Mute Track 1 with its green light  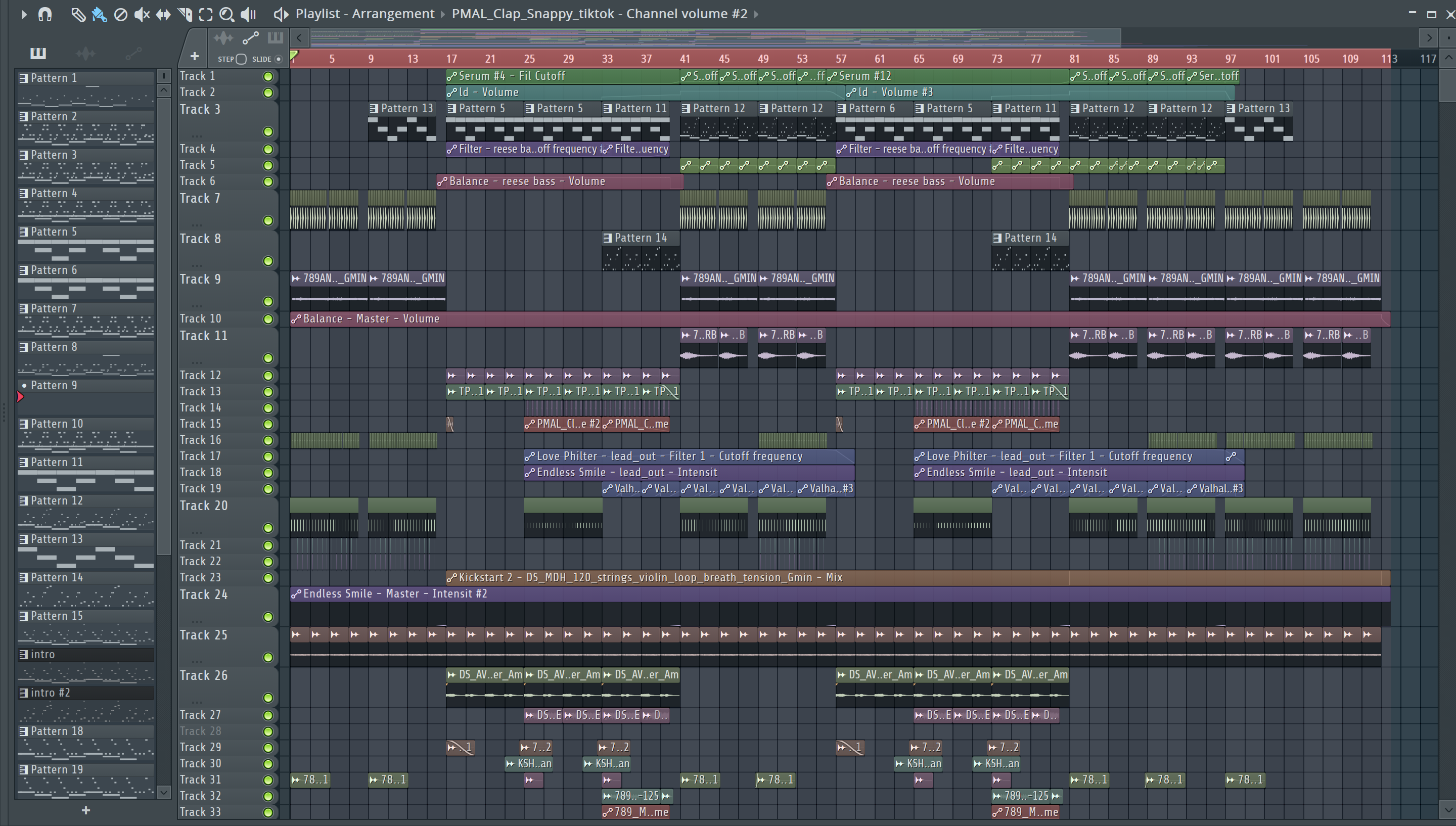[268, 77]
